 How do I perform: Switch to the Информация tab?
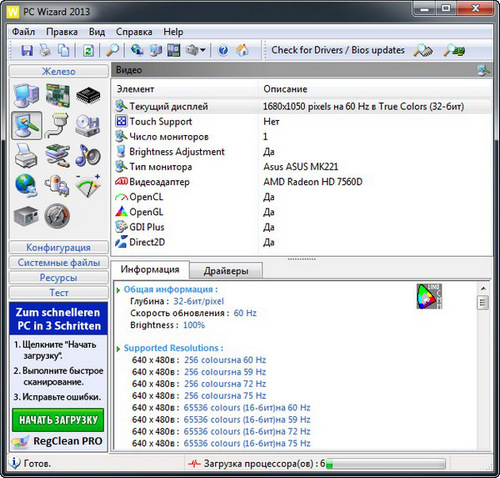point(150,269)
